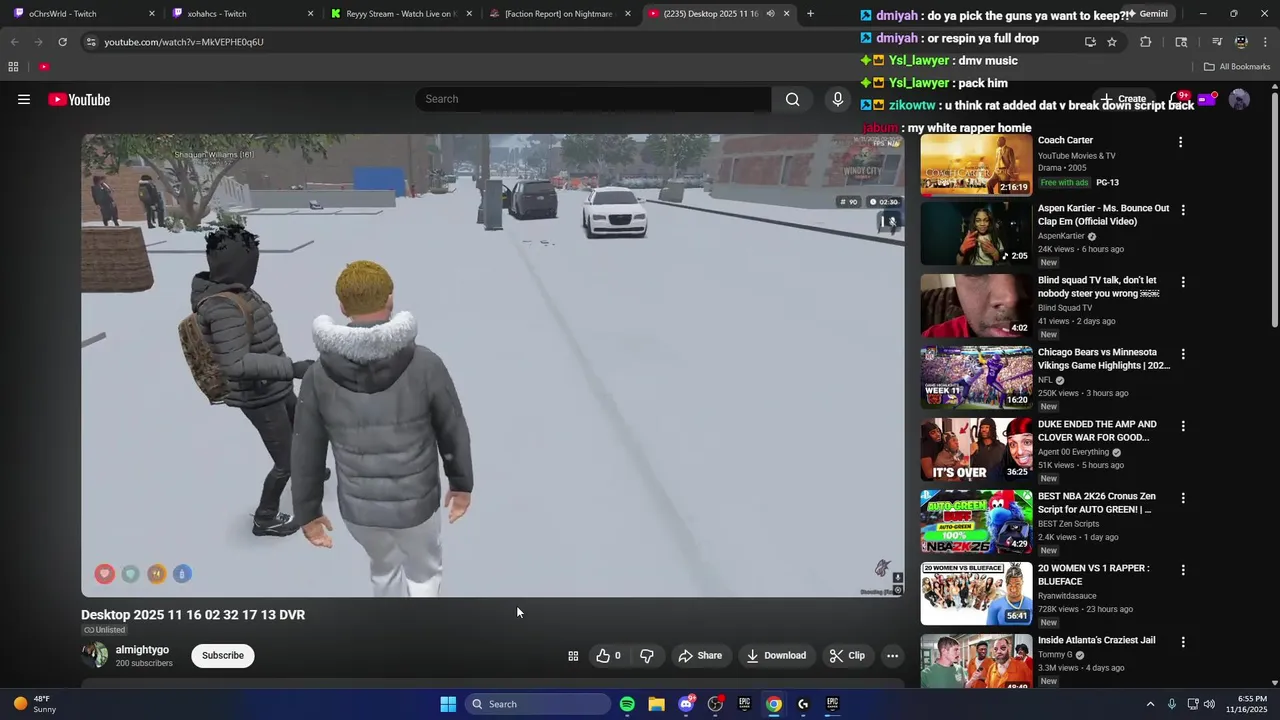Screen dimensions: 1280x720
Task: Start voice search with the microphone icon
Action: [x=838, y=99]
